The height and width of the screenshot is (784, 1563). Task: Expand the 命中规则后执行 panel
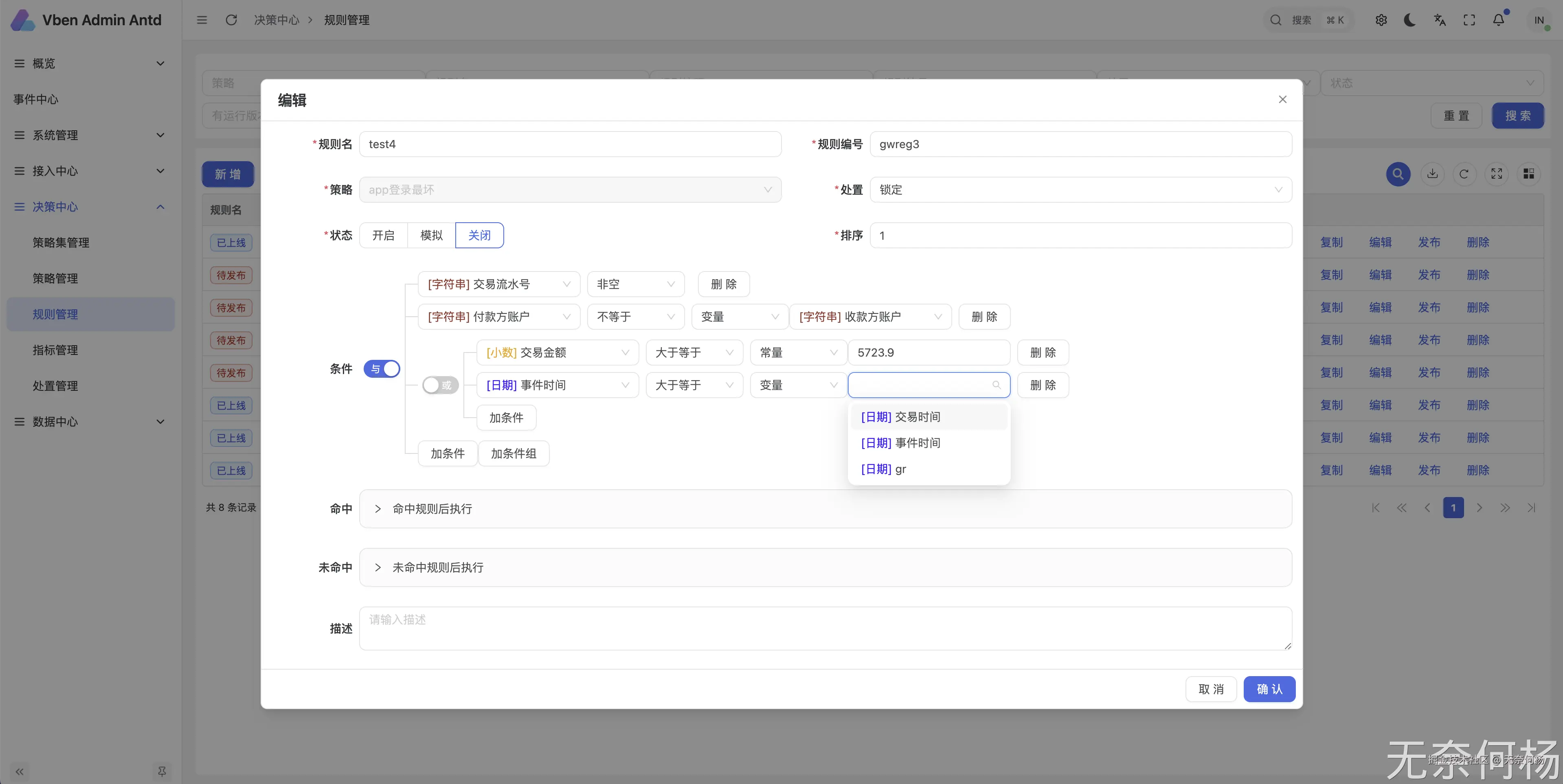coord(432,509)
